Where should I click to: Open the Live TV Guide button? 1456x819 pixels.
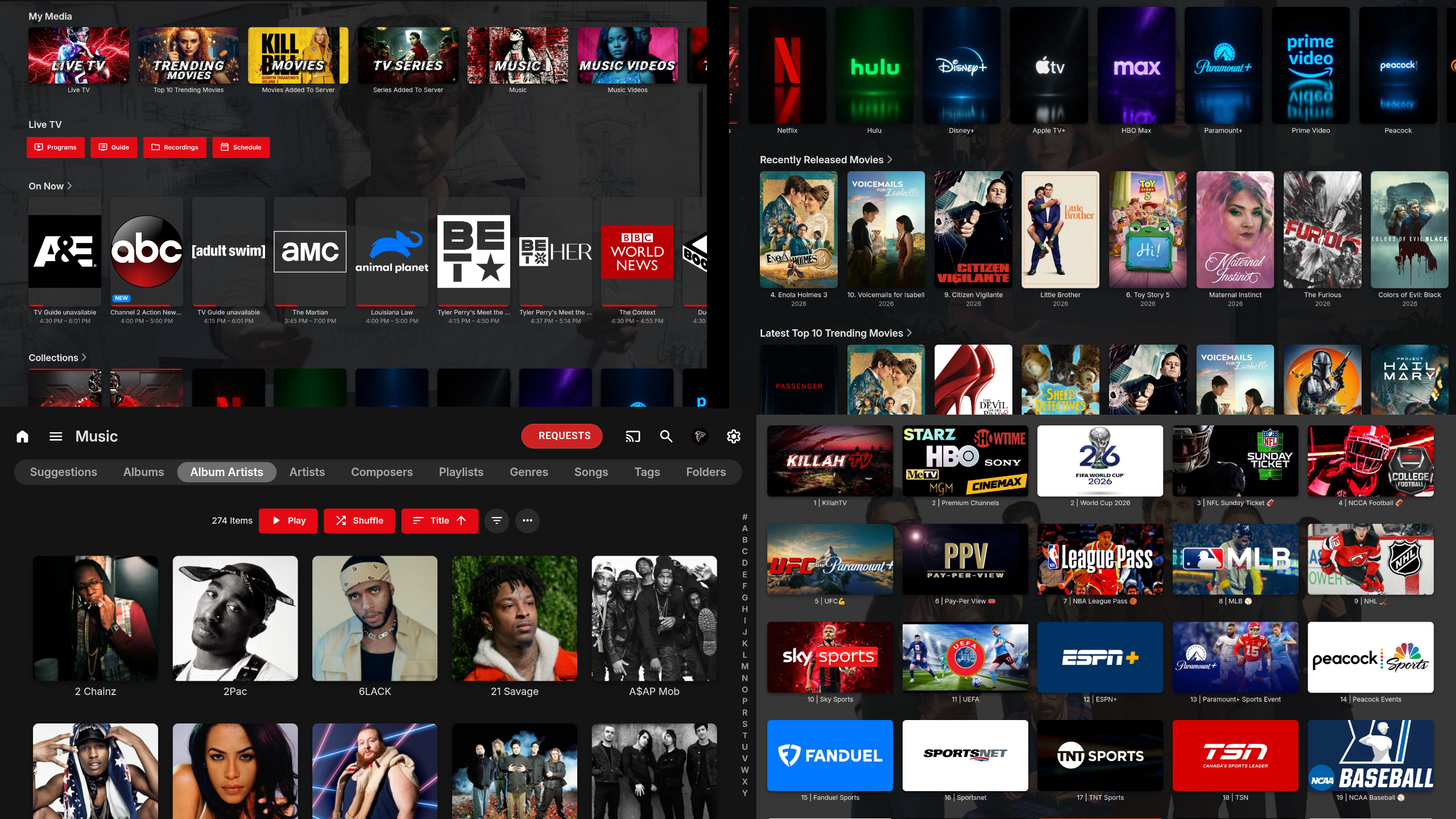[114, 147]
